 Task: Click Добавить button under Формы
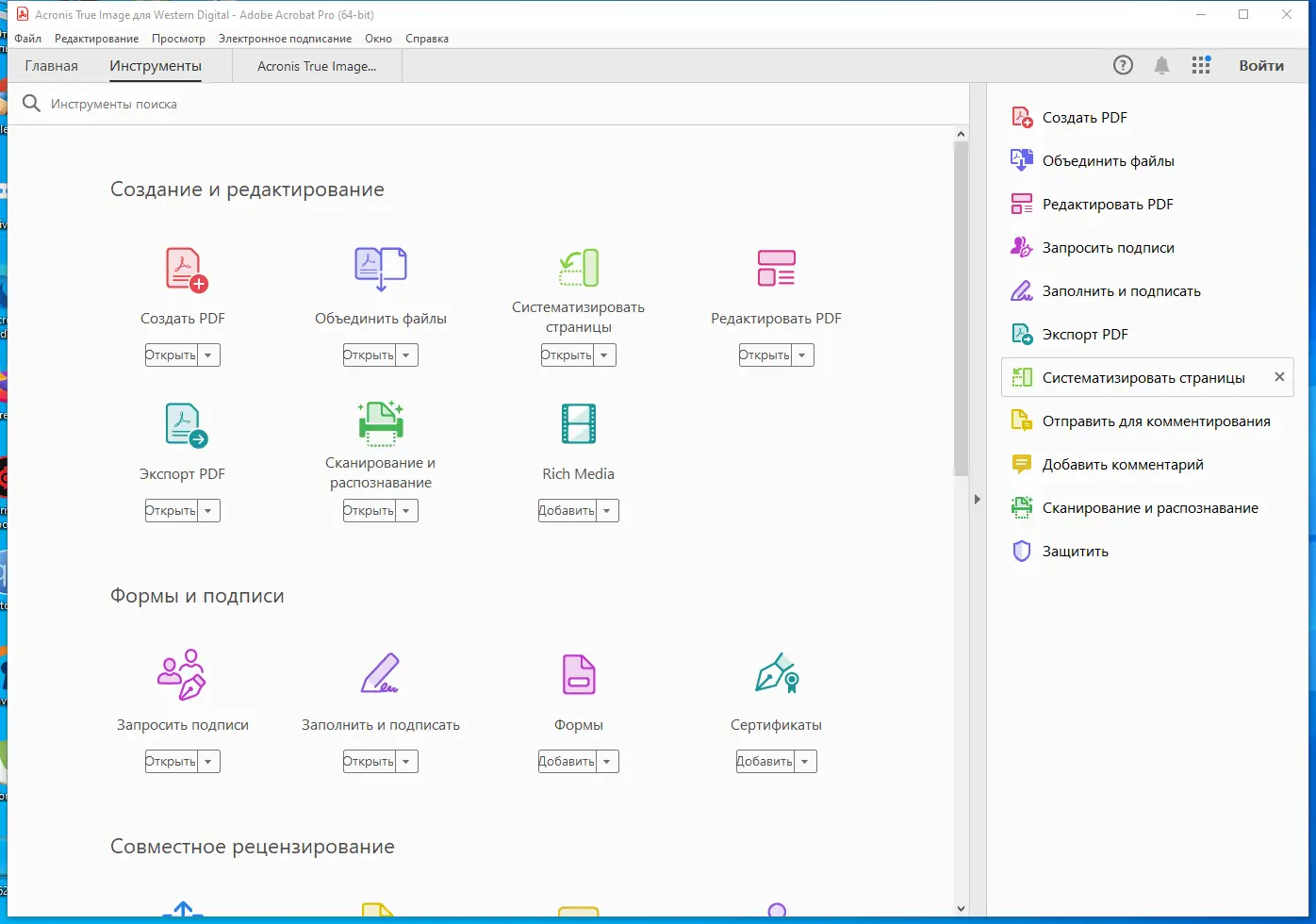[x=567, y=762]
